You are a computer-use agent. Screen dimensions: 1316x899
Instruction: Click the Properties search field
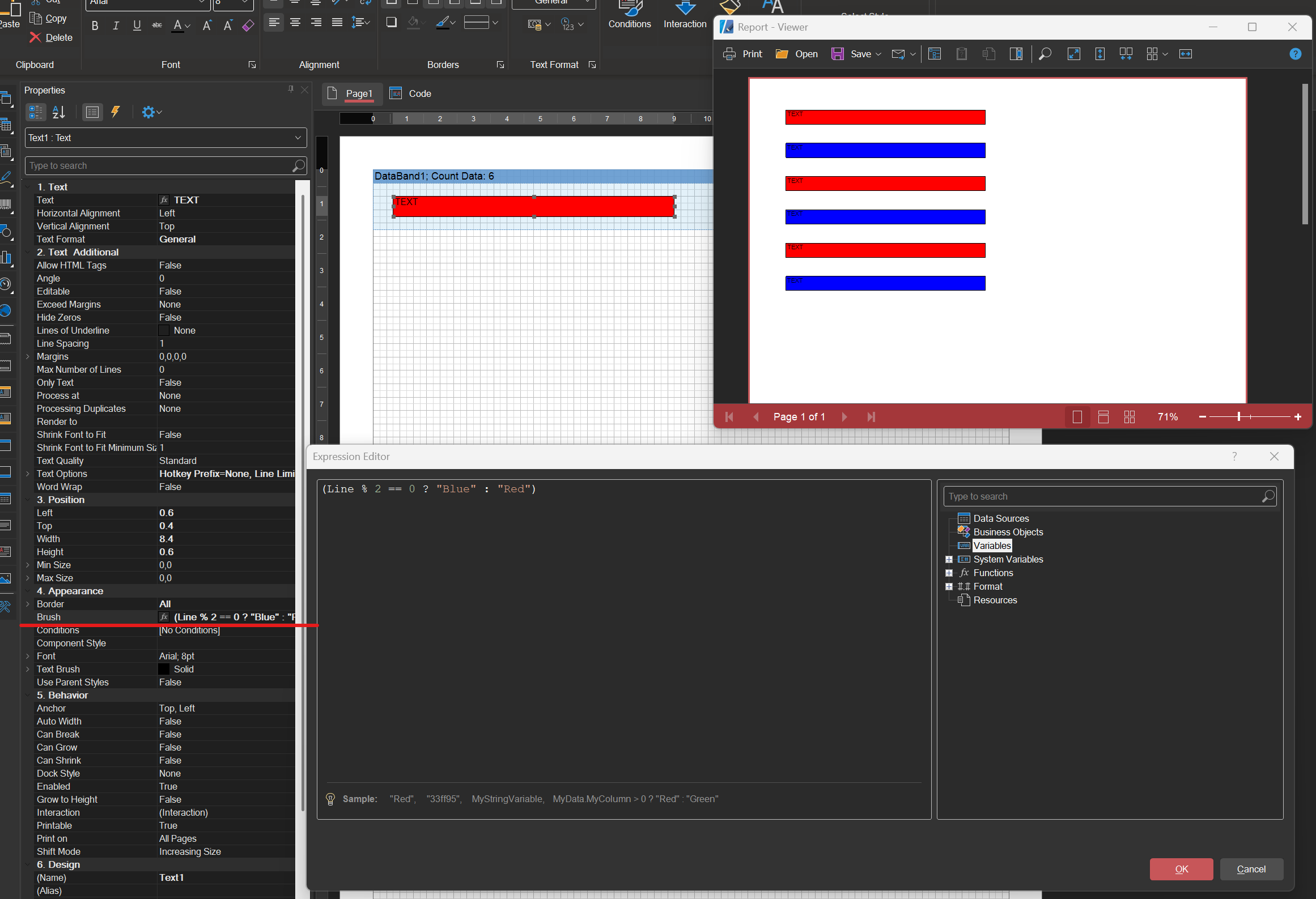pyautogui.click(x=165, y=165)
